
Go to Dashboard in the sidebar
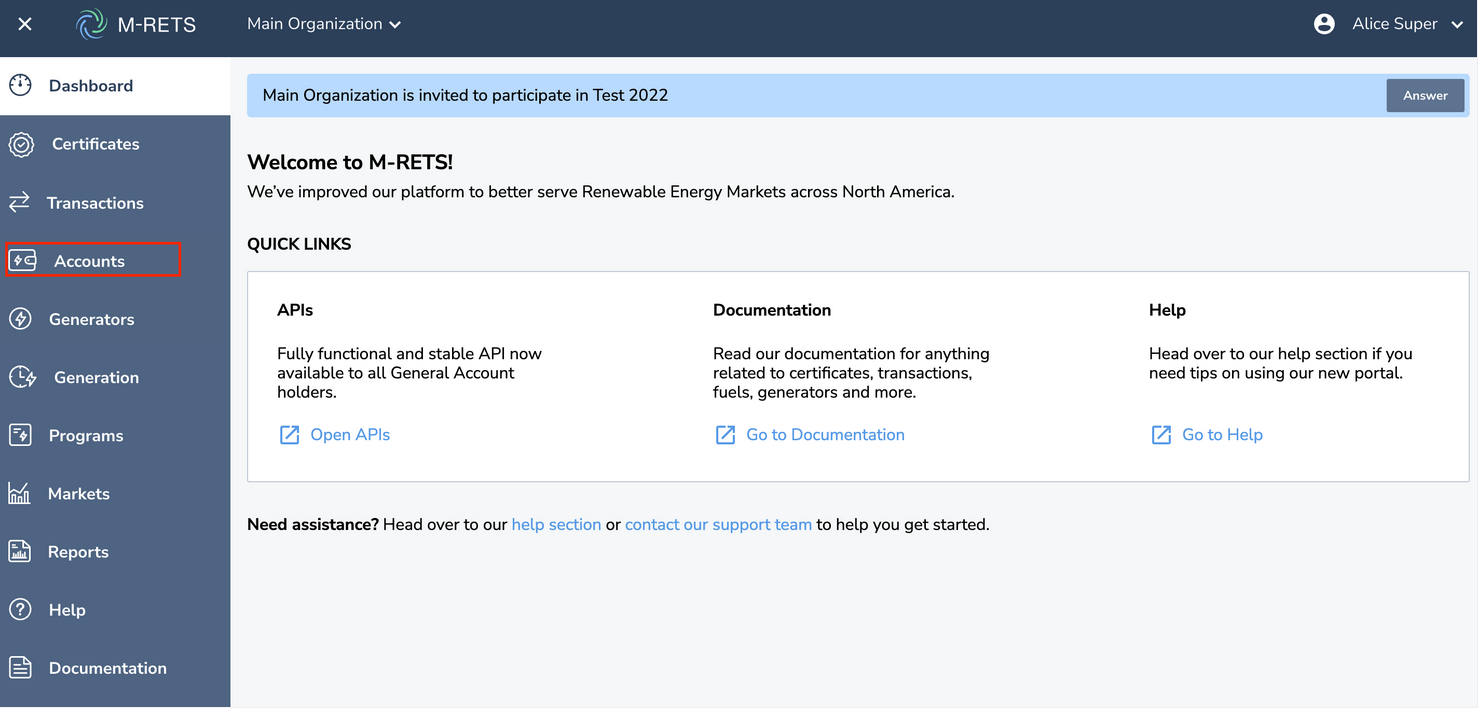(x=115, y=86)
